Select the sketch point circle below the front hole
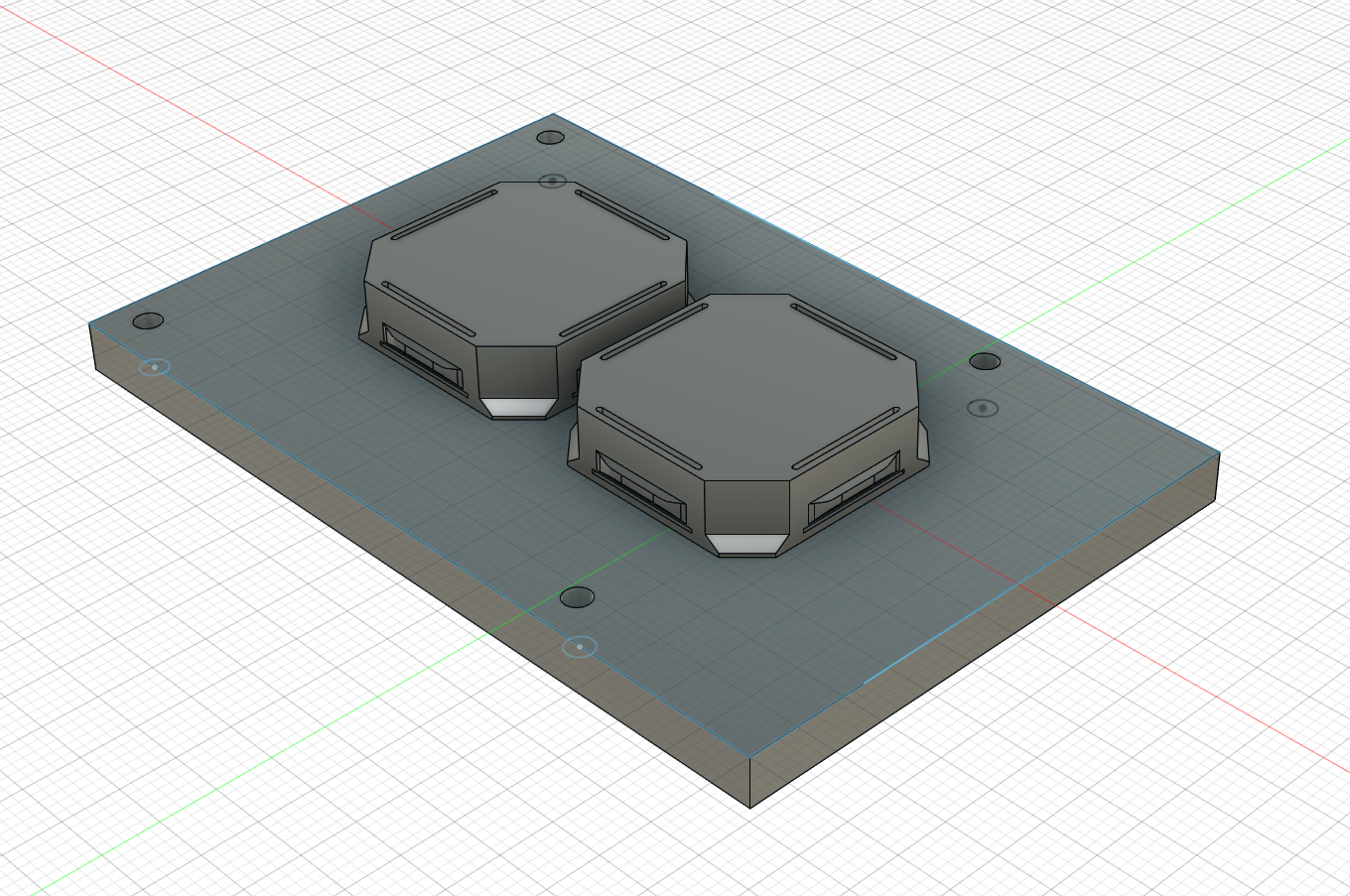Viewport: 1350px width, 896px height. (580, 647)
